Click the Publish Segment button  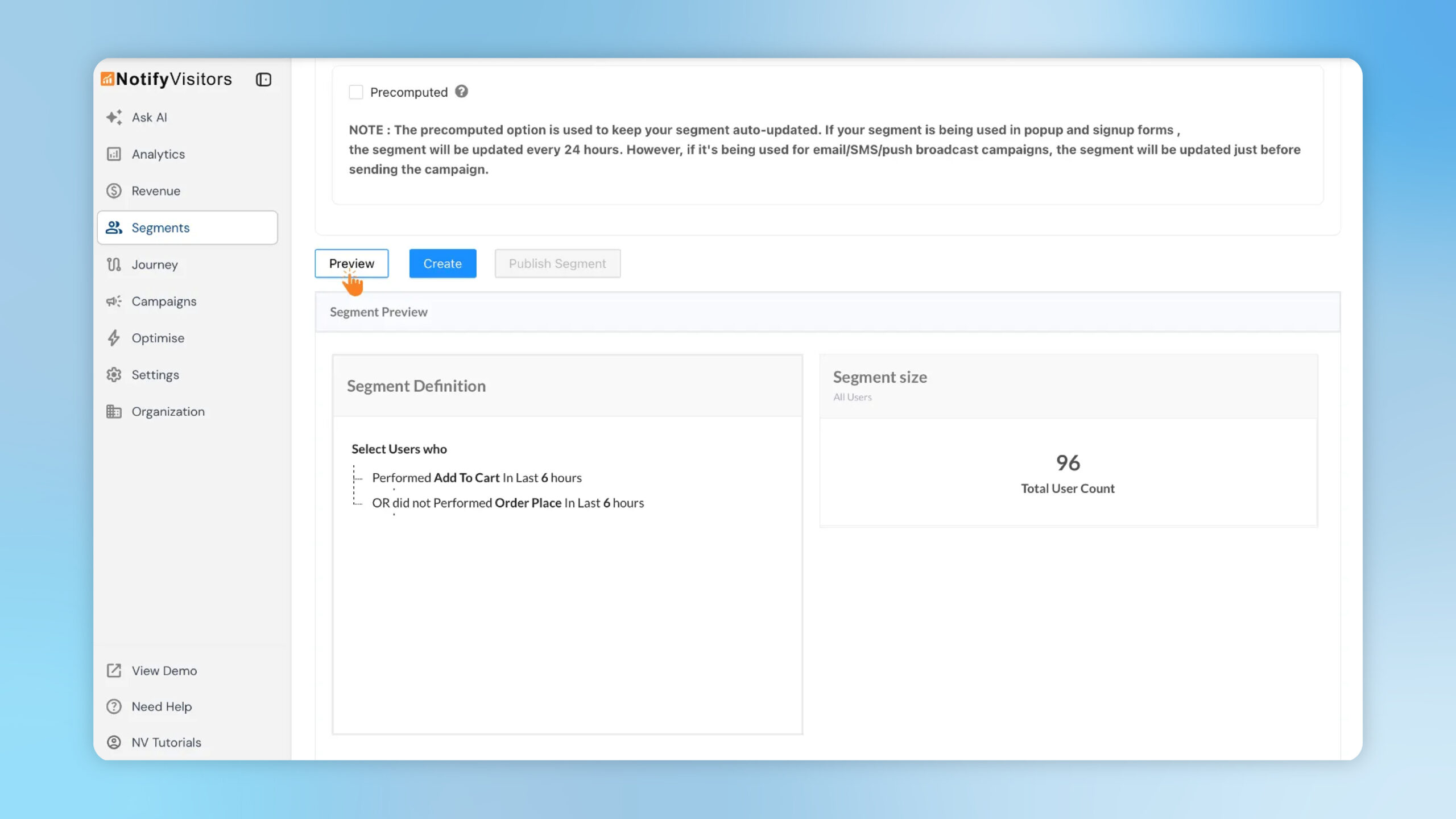(557, 263)
